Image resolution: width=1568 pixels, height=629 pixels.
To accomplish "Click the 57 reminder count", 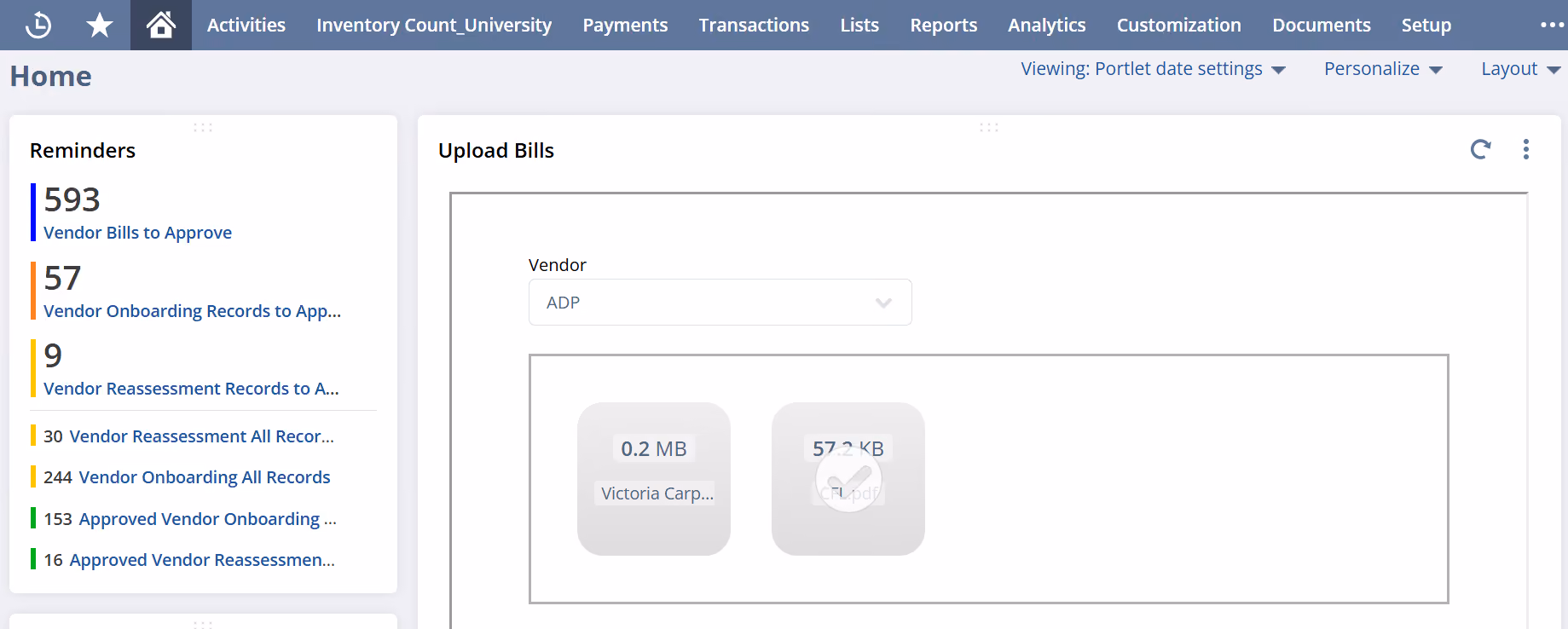I will [x=62, y=278].
